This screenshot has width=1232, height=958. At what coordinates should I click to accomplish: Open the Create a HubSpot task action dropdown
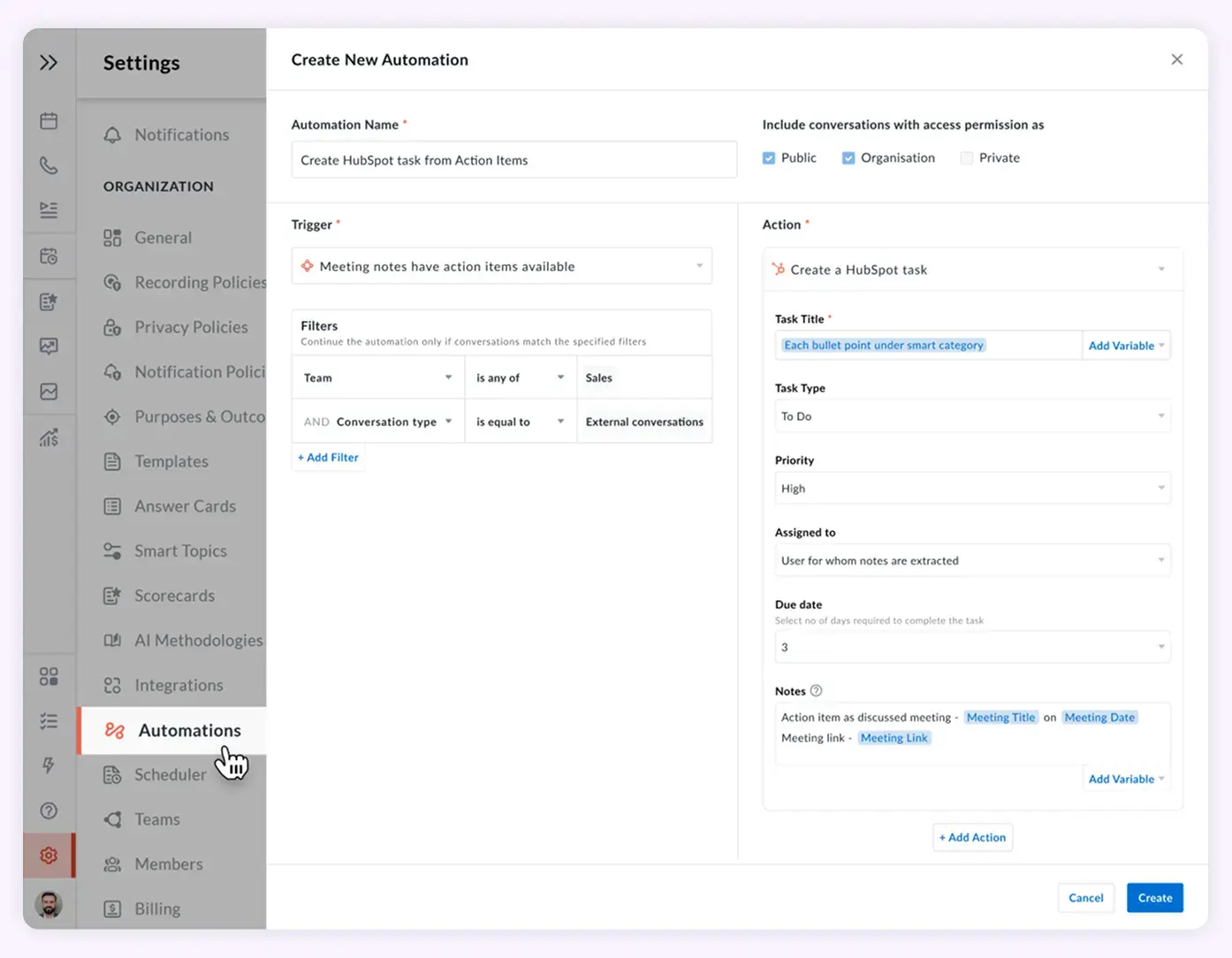[972, 270]
